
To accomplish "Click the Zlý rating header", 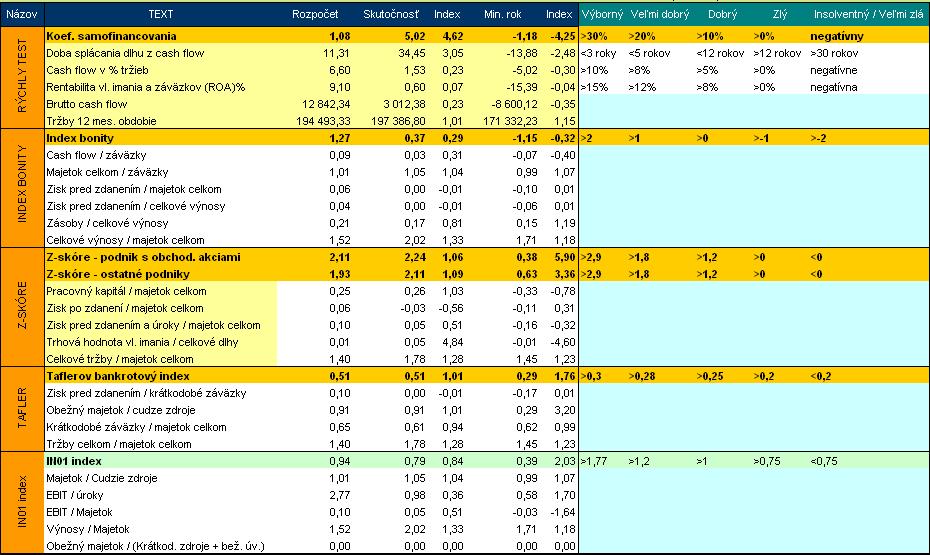I will 779,14.
